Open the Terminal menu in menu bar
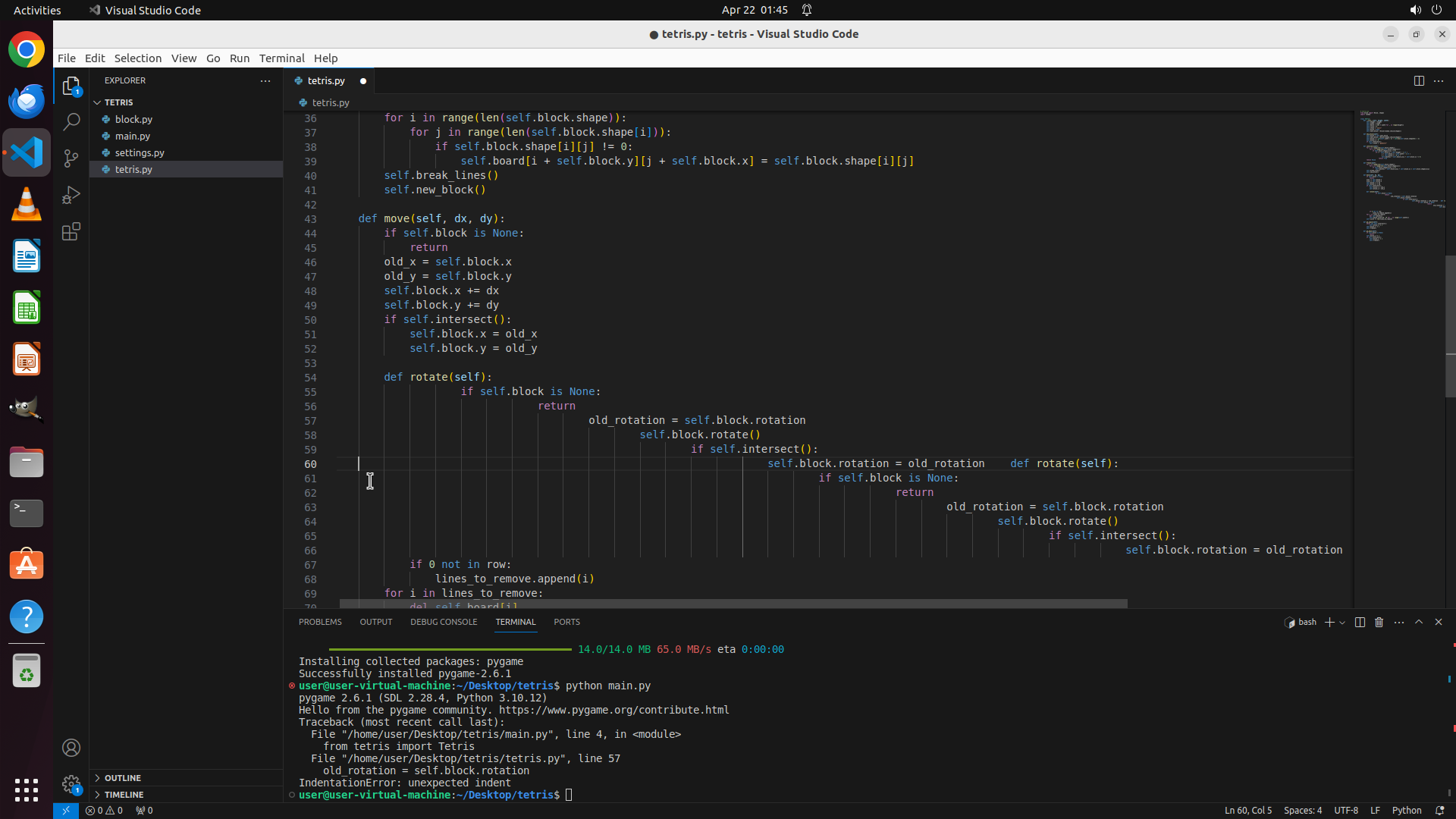1456x819 pixels. coord(281,58)
